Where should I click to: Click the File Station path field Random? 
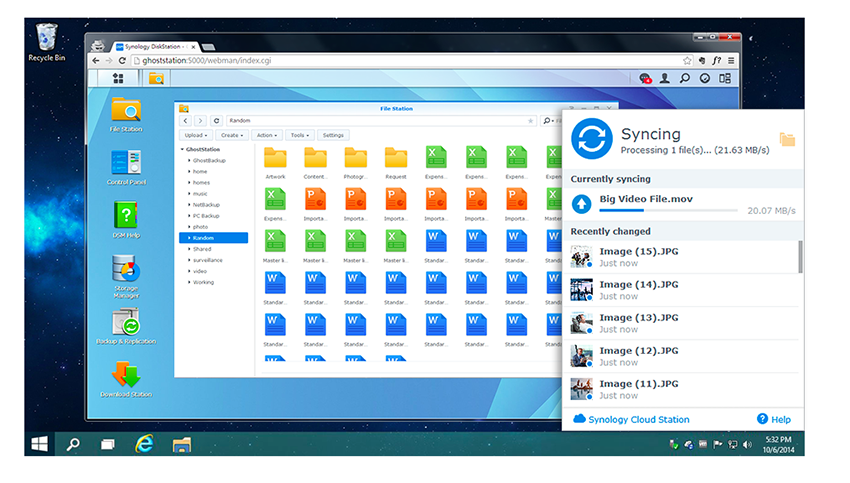(382, 121)
